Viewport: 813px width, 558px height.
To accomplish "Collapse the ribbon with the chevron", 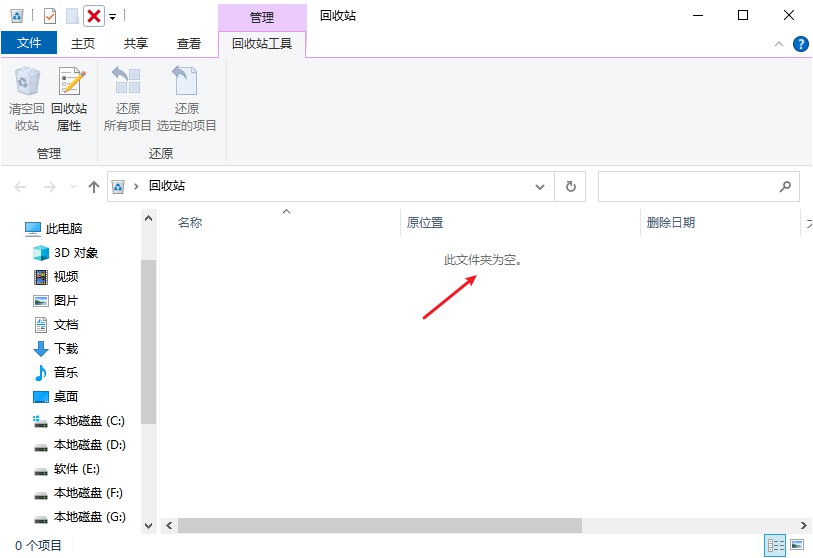I will tap(779, 44).
